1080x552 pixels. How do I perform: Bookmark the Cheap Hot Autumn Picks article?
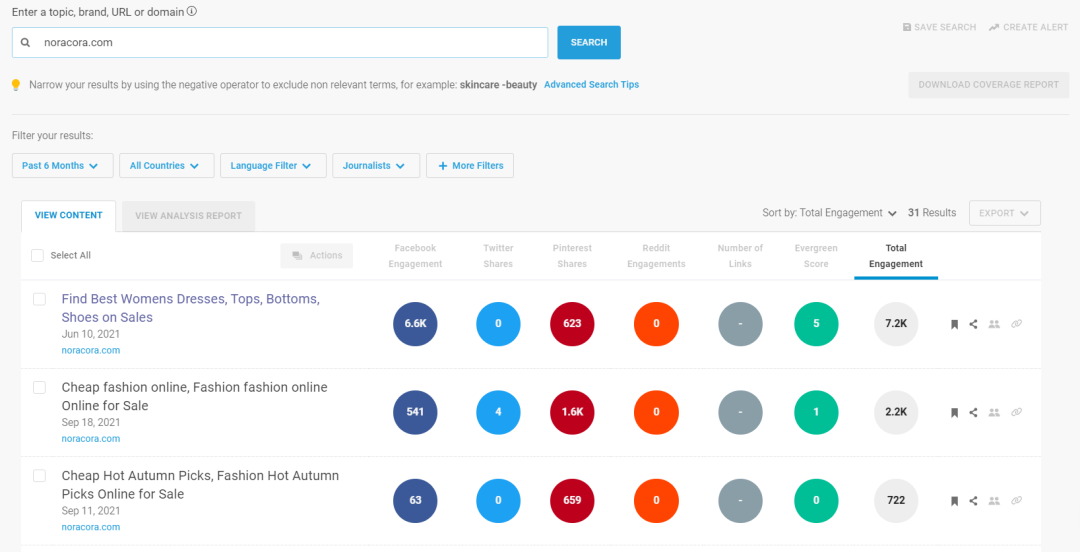click(955, 501)
